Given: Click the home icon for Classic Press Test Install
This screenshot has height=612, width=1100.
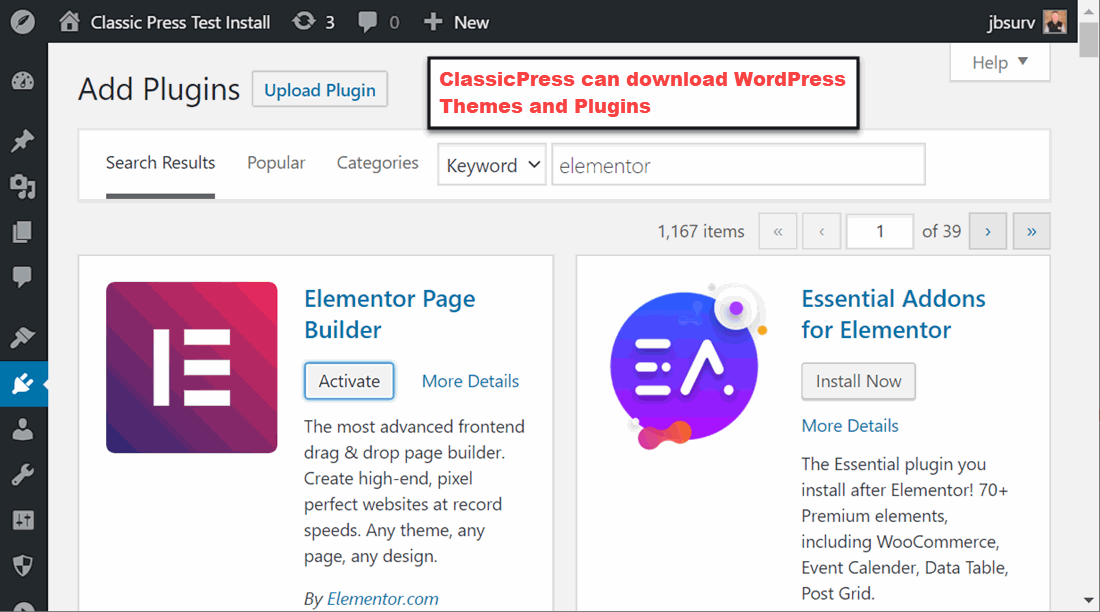Looking at the screenshot, I should [x=69, y=22].
